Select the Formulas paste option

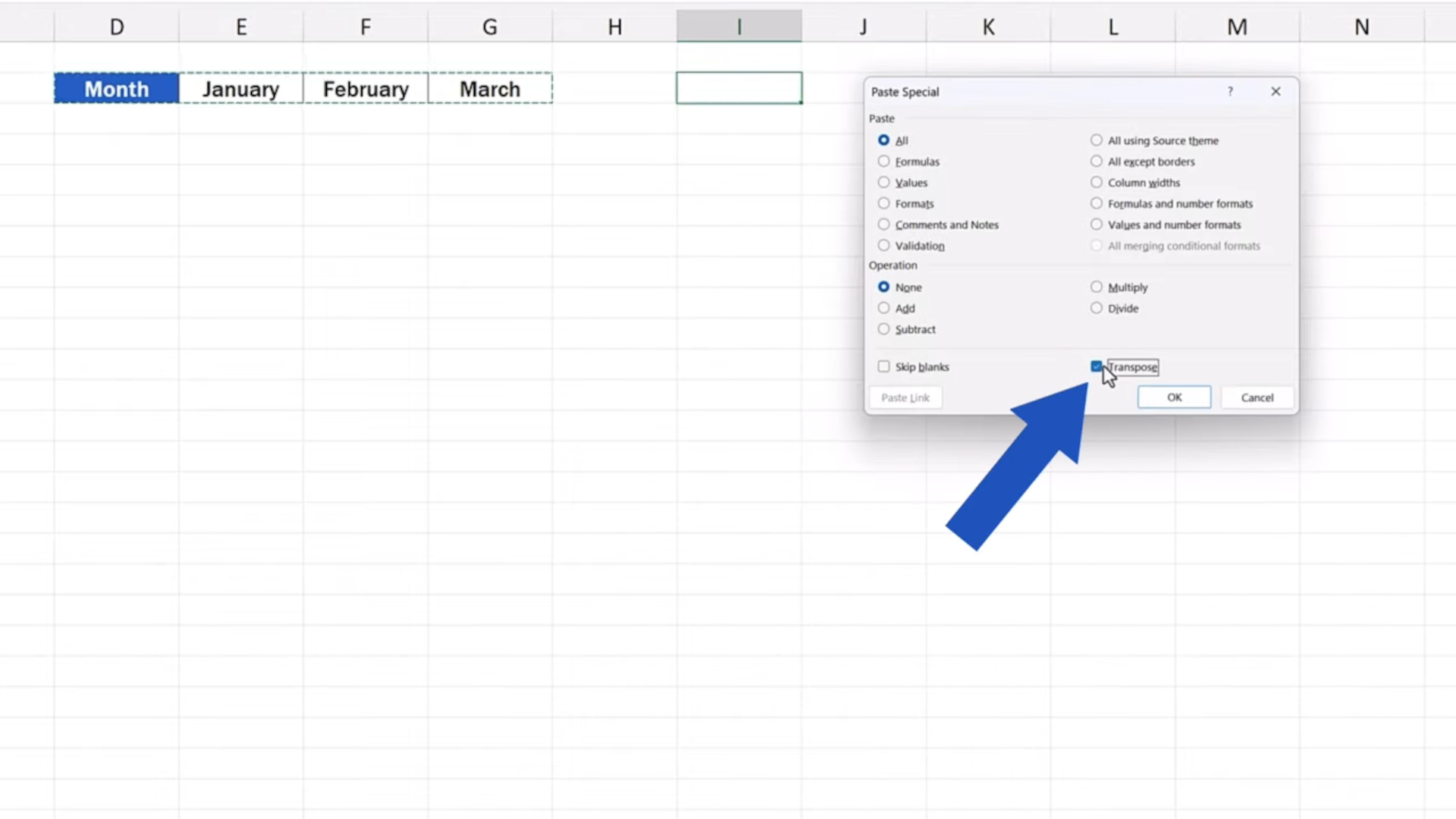pyautogui.click(x=884, y=161)
